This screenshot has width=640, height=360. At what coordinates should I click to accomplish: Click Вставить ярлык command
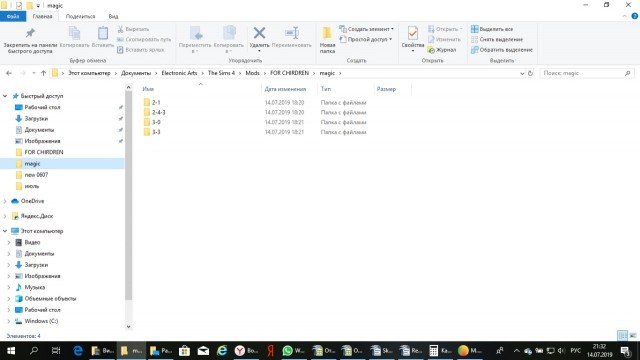click(141, 50)
